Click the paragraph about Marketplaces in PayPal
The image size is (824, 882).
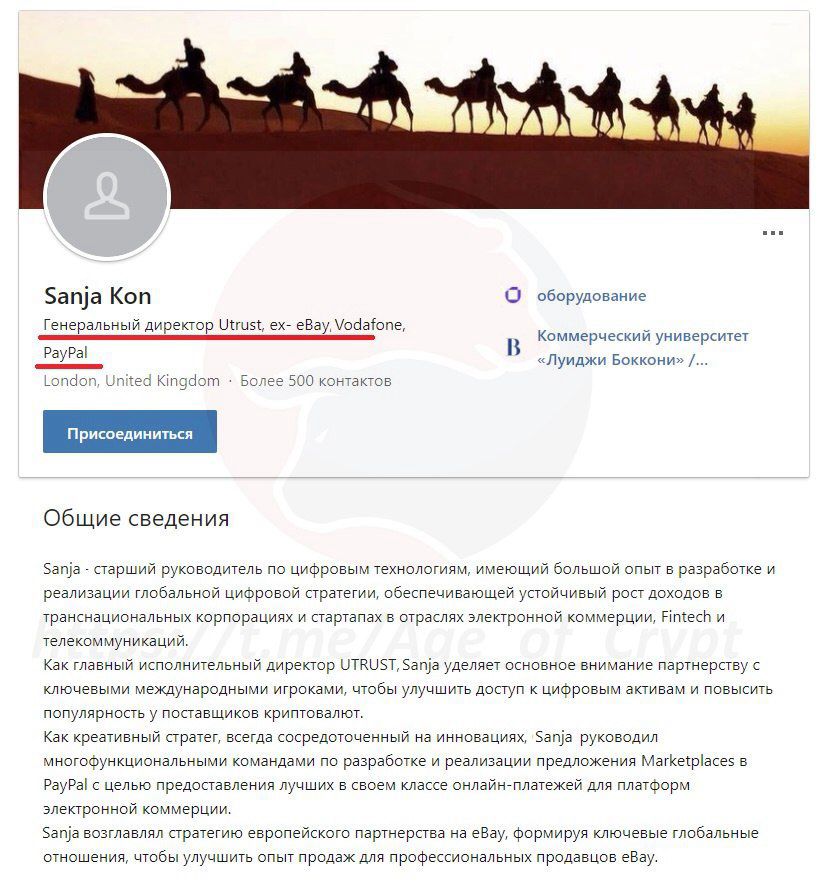point(395,773)
